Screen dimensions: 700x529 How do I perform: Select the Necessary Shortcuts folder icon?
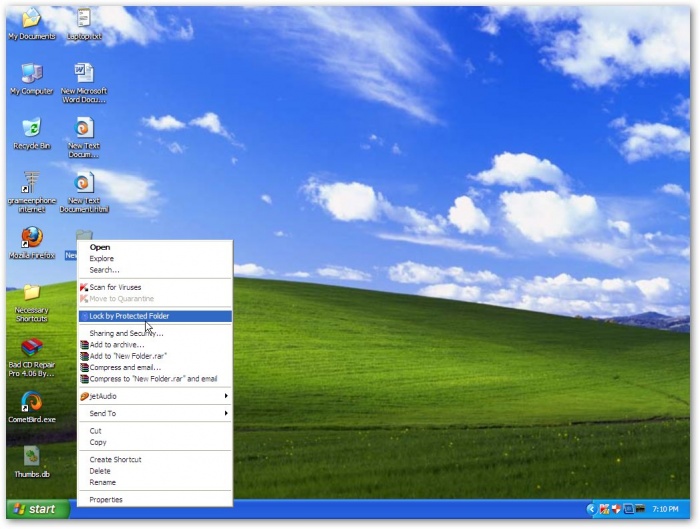31,293
